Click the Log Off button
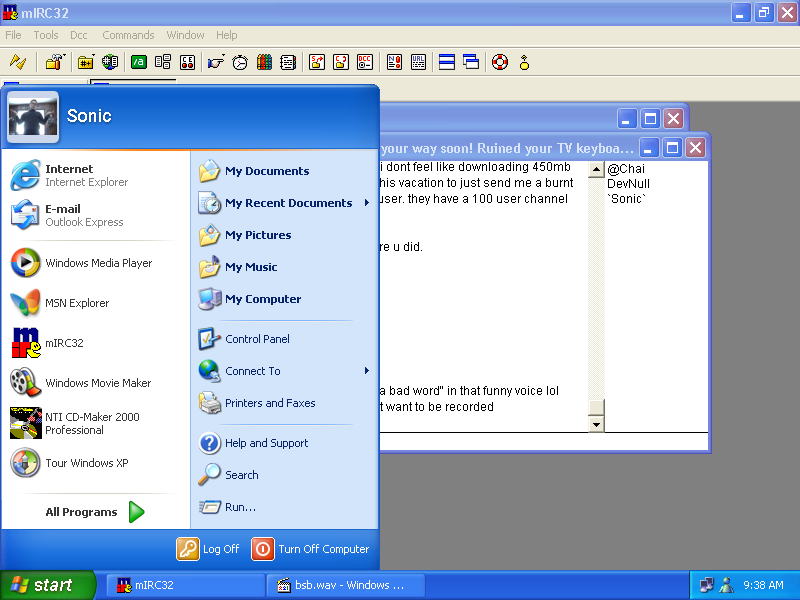This screenshot has height=600, width=800. [x=209, y=549]
